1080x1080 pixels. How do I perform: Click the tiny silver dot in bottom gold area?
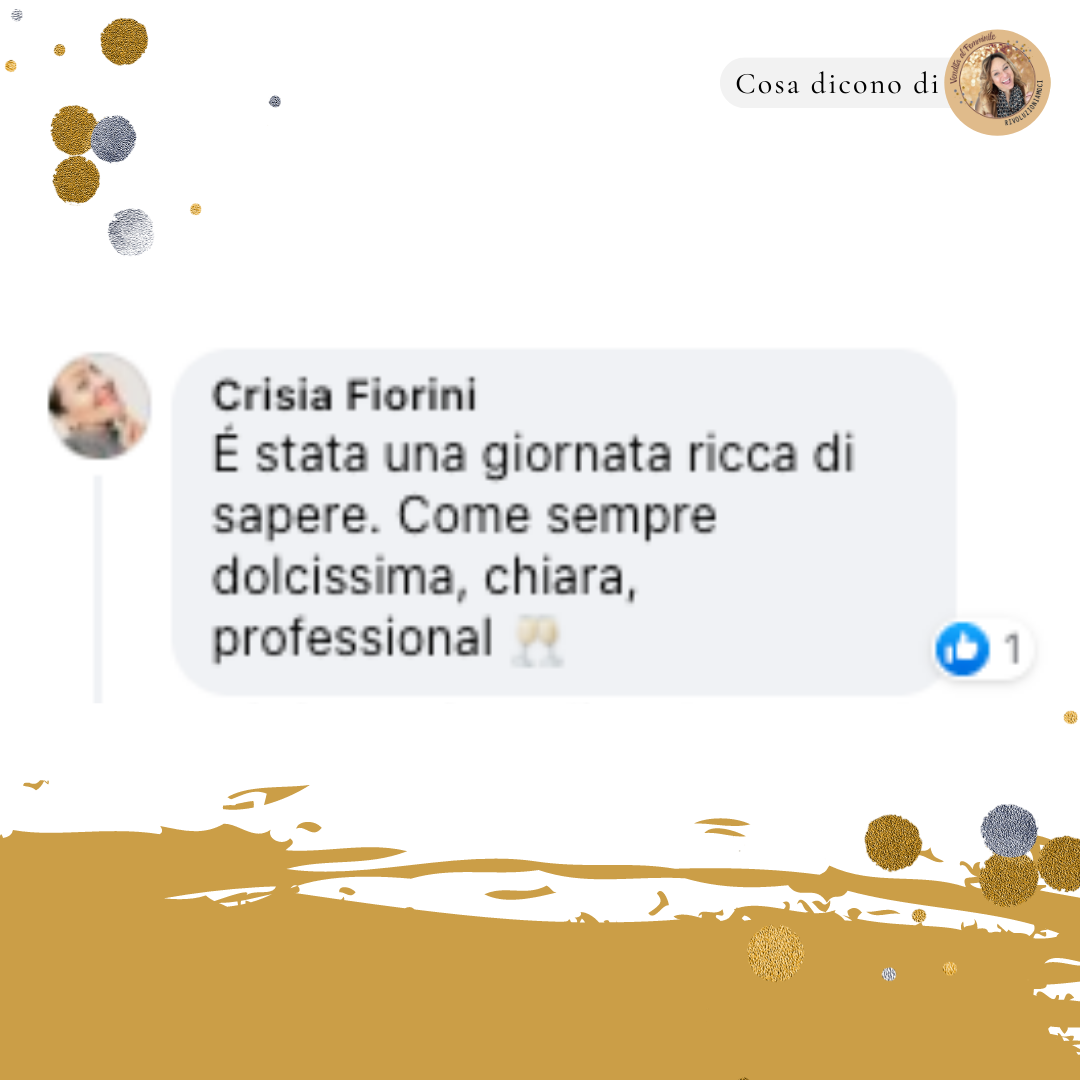click(889, 974)
